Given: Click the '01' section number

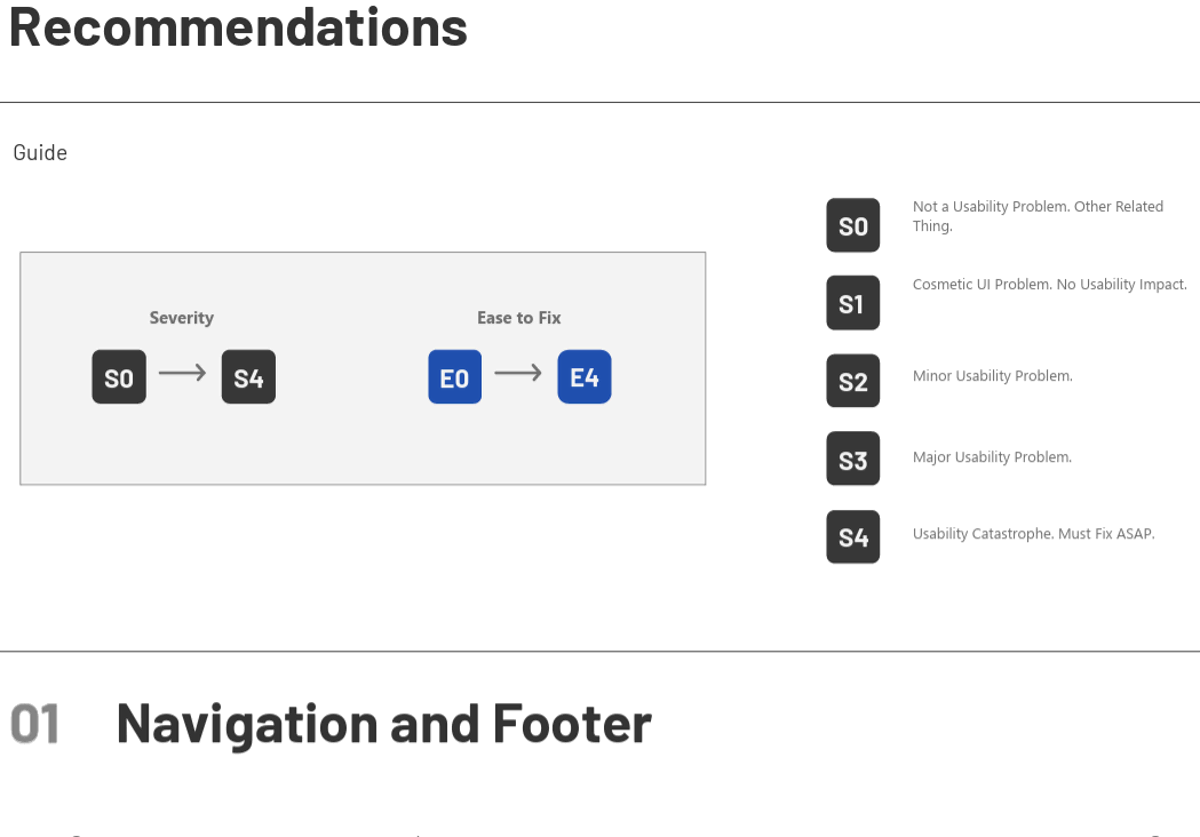Looking at the screenshot, I should (35, 723).
